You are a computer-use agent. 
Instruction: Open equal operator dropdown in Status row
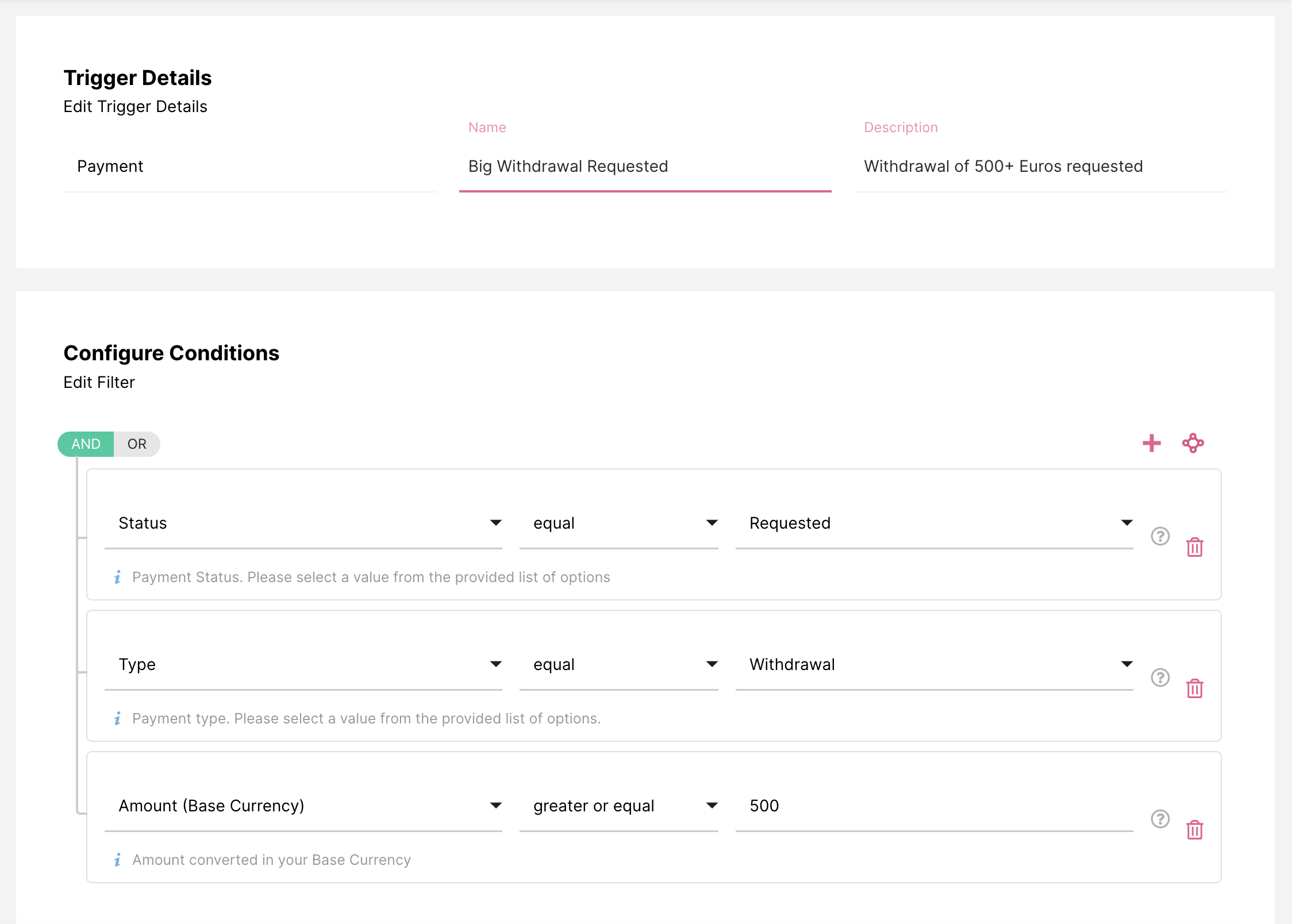[618, 523]
